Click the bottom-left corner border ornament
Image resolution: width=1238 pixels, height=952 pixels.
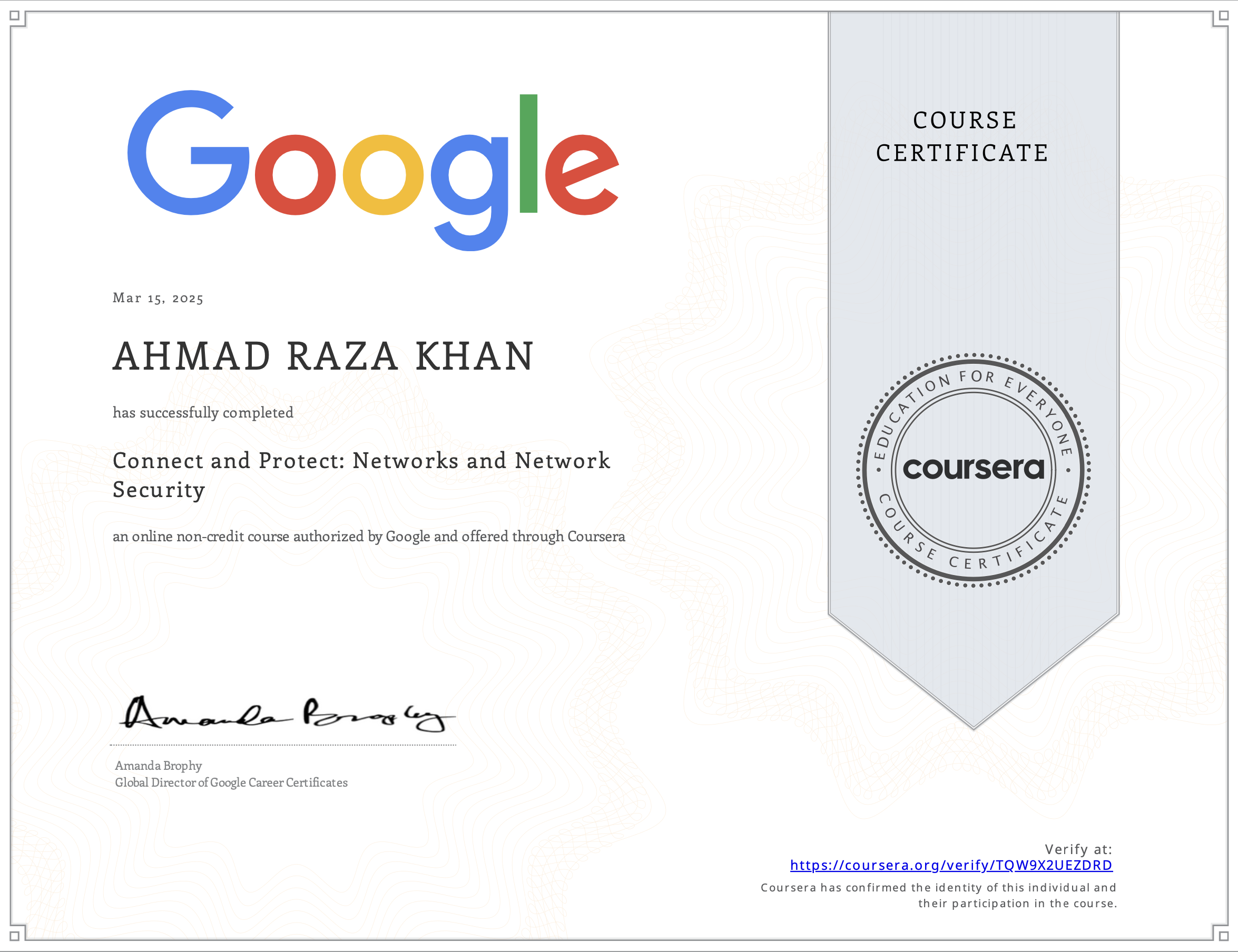pyautogui.click(x=15, y=936)
